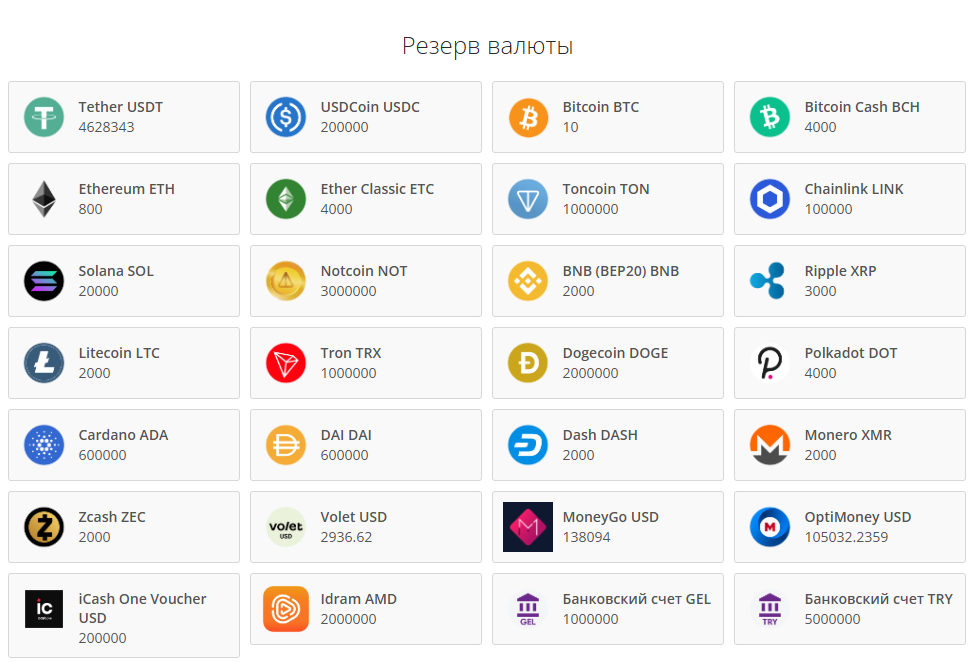This screenshot has height=662, width=976.
Task: Click the MoneyGo USD logo thumbnail
Action: [528, 527]
